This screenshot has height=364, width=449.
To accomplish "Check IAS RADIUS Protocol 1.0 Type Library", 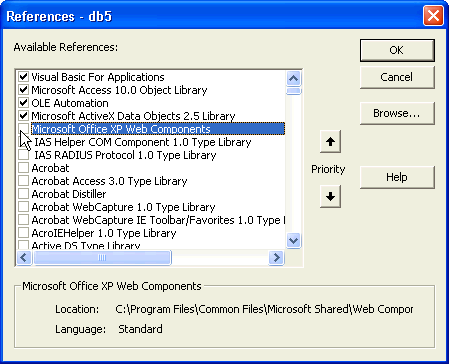I will 23,155.
